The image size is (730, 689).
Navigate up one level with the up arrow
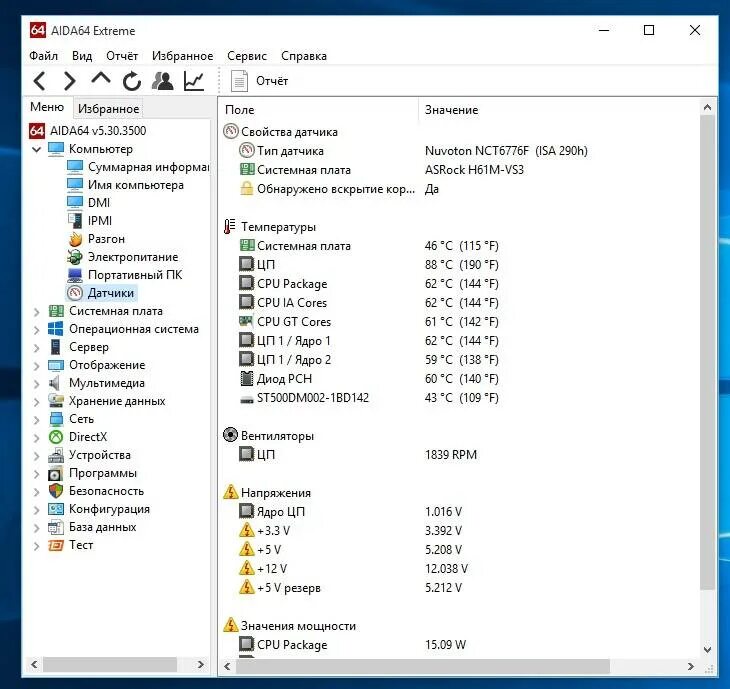point(101,78)
